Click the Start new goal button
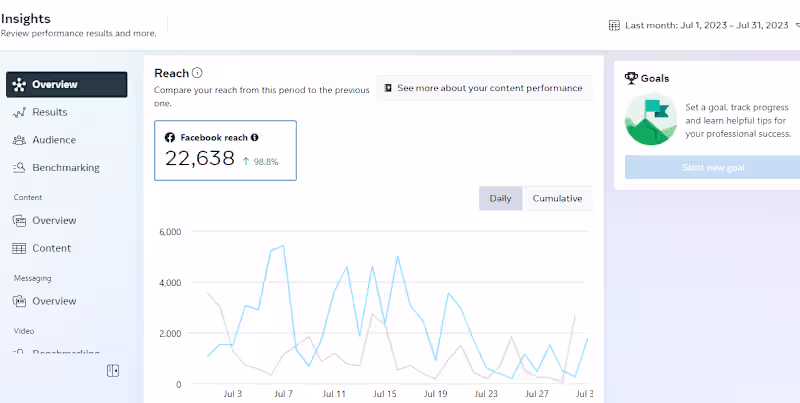The height and width of the screenshot is (403, 800). 710,167
